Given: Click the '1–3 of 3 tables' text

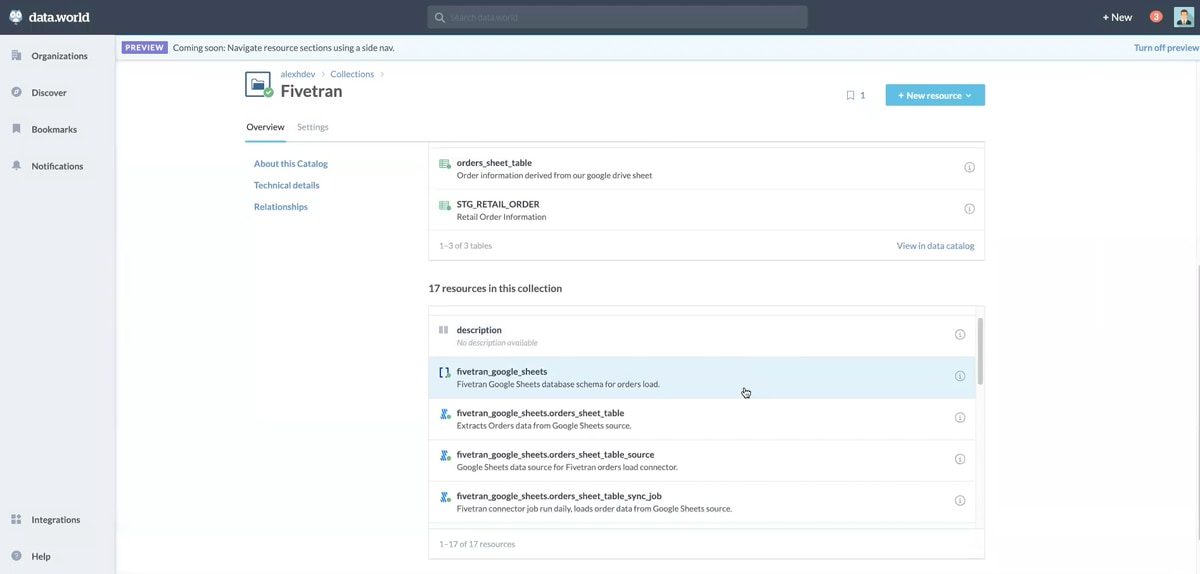Looking at the screenshot, I should tap(465, 246).
